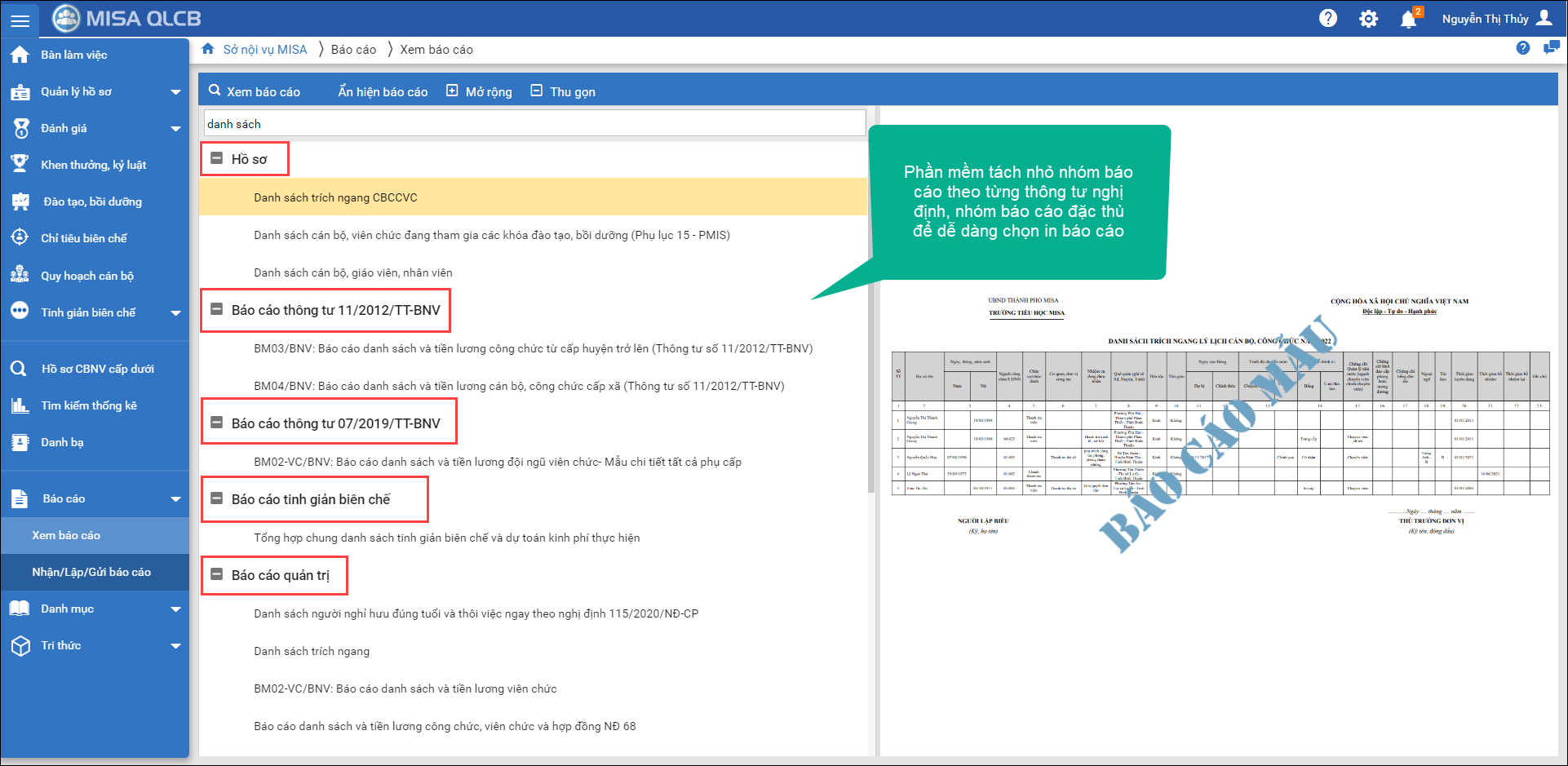Image resolution: width=1568 pixels, height=766 pixels.
Task: Open Tìm kiếm thống kê menu item
Action: [x=89, y=405]
